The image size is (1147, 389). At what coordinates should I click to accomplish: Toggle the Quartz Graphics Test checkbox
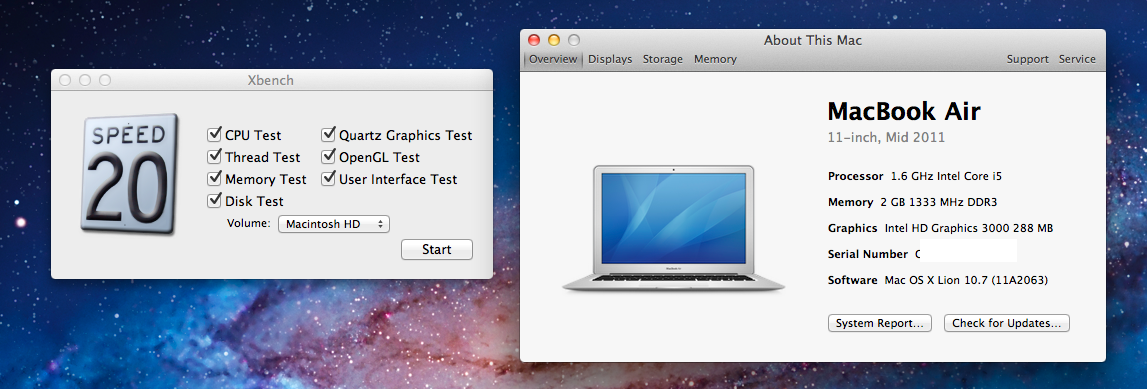pos(328,135)
